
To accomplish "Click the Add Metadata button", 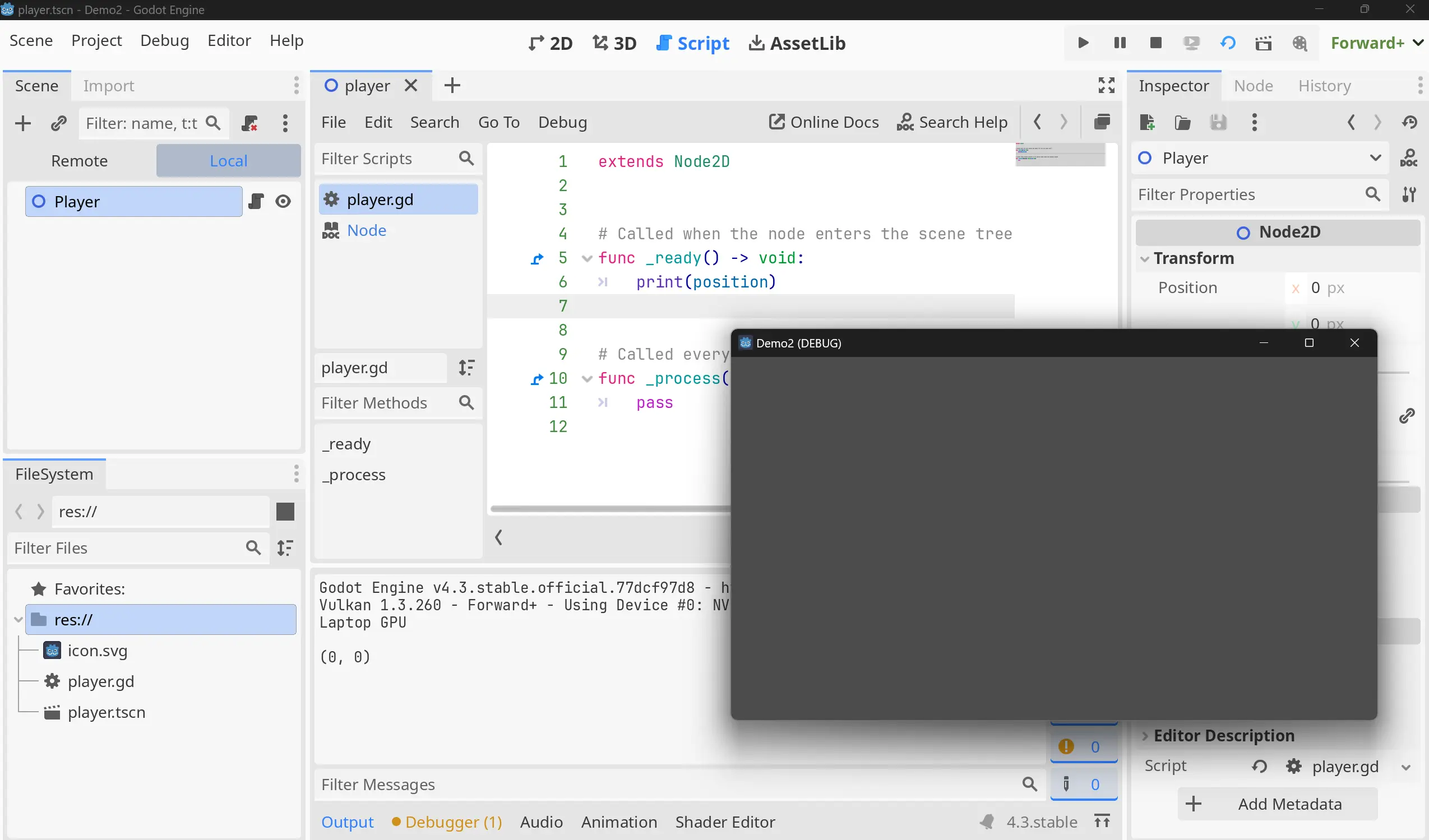I will [x=1278, y=804].
